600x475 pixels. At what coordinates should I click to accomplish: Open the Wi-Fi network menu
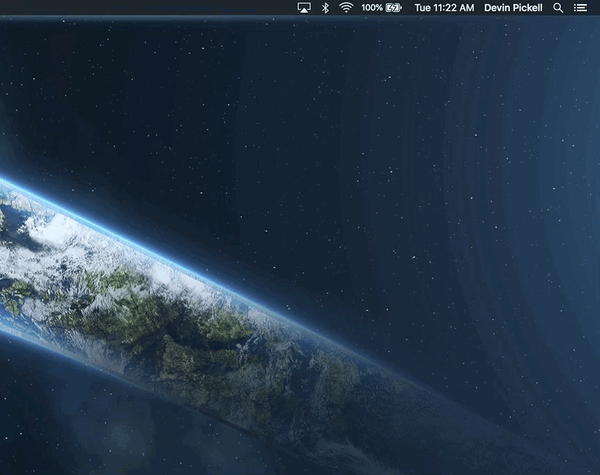coord(346,8)
